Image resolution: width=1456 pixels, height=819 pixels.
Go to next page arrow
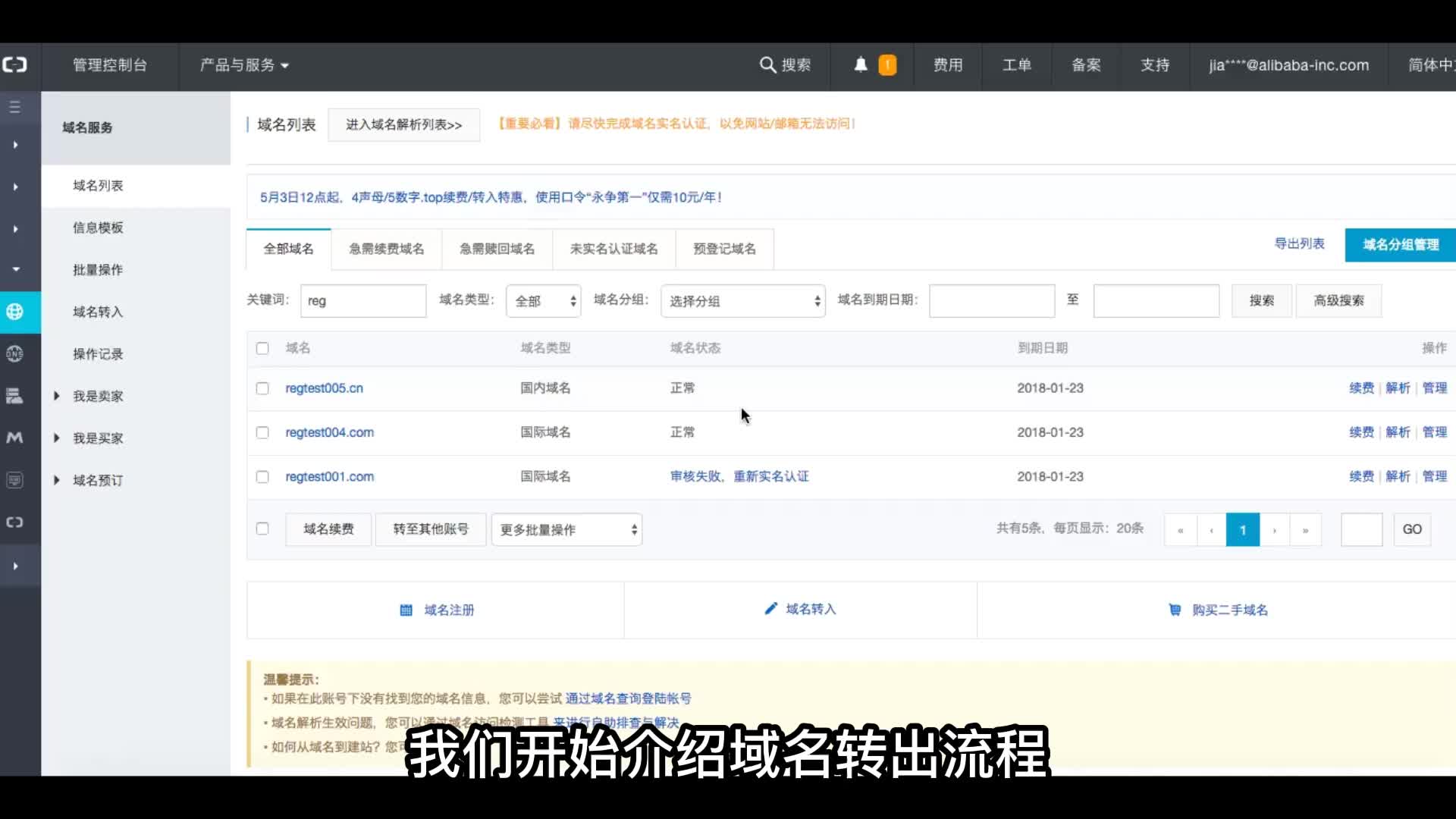click(x=1274, y=530)
